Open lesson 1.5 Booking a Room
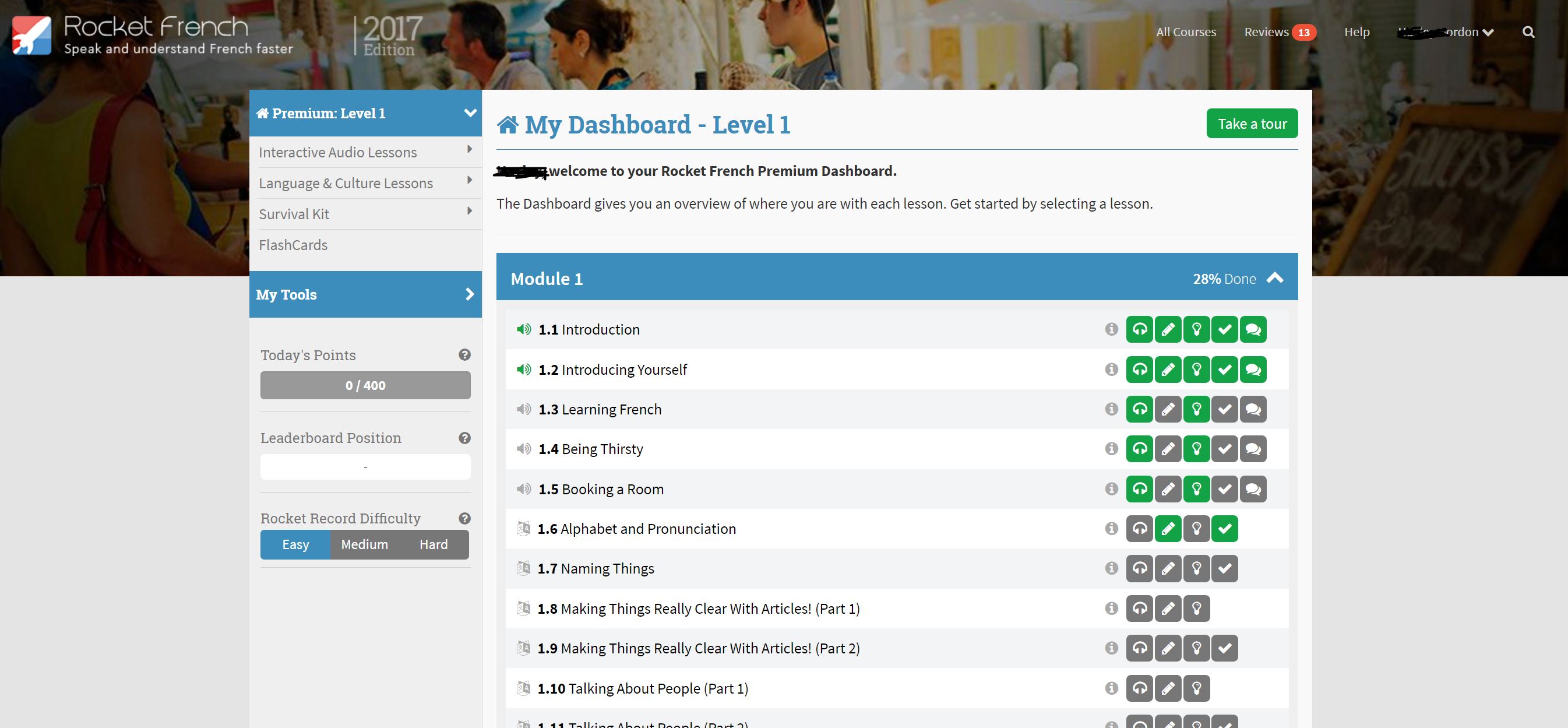The height and width of the screenshot is (728, 1568). click(601, 489)
